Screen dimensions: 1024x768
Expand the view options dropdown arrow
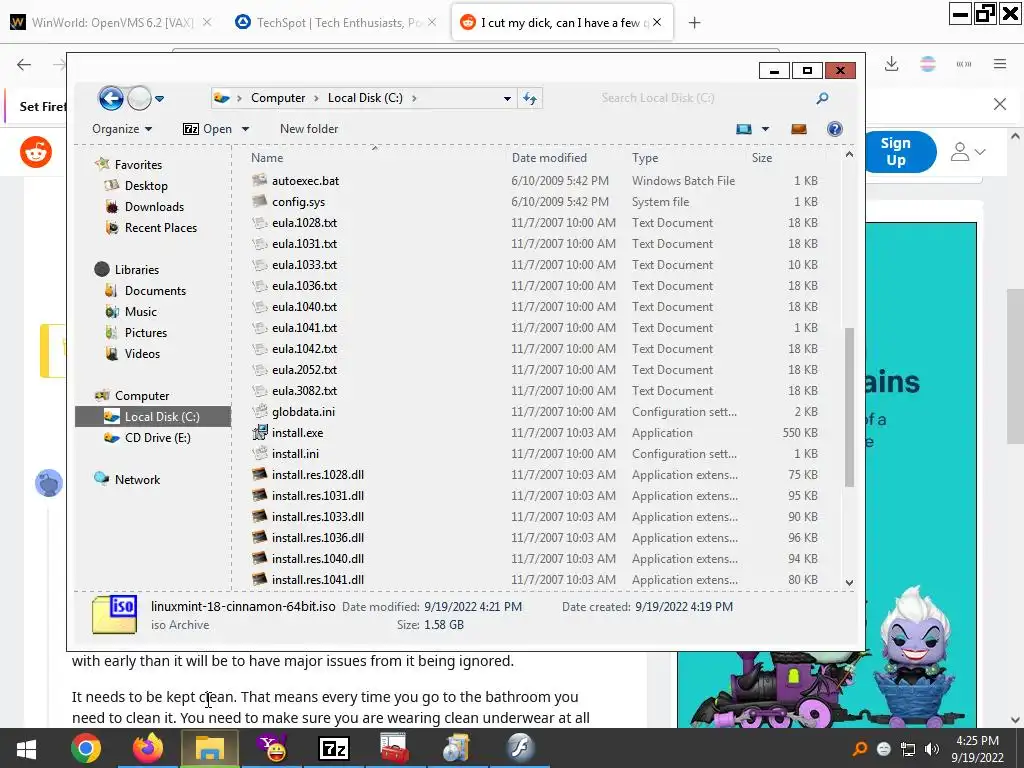click(x=765, y=129)
